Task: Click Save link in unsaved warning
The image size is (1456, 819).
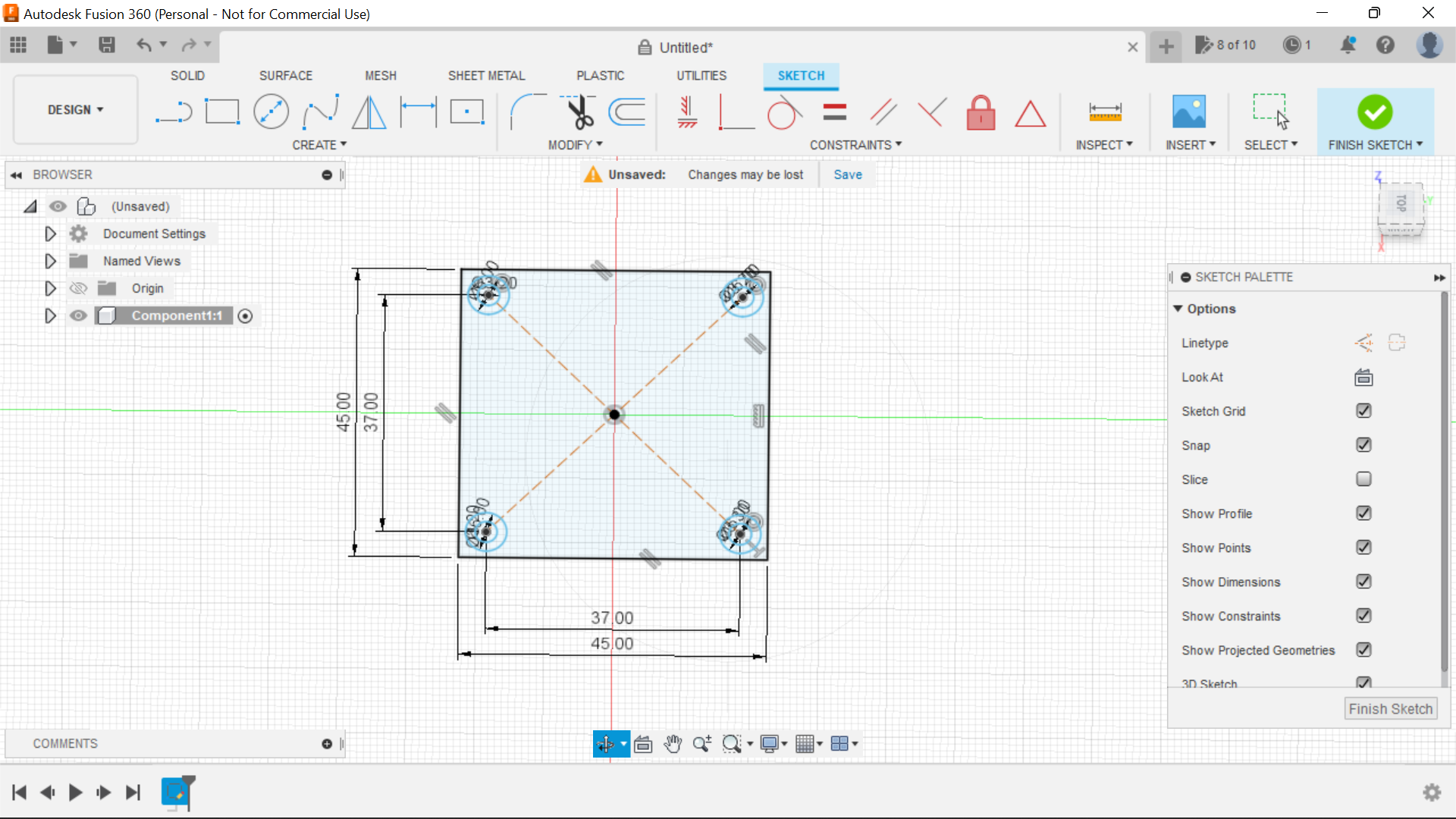Action: tap(848, 174)
